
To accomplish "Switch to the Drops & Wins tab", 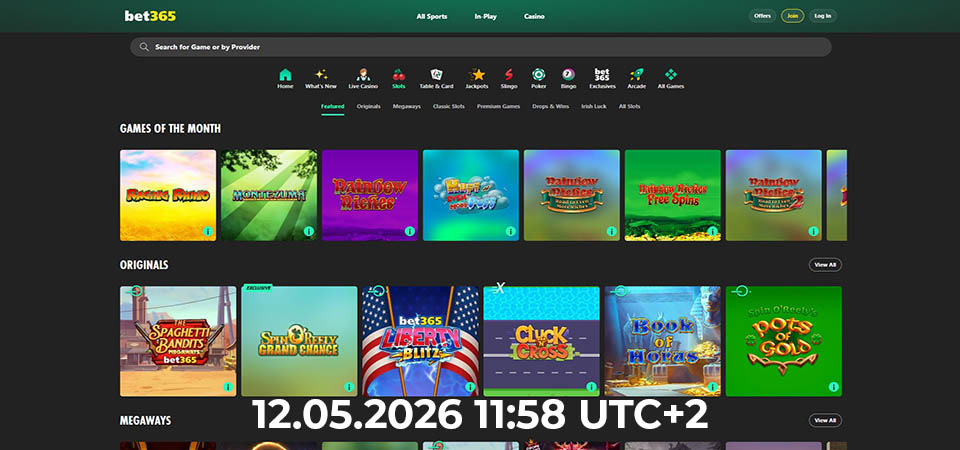I will point(550,107).
